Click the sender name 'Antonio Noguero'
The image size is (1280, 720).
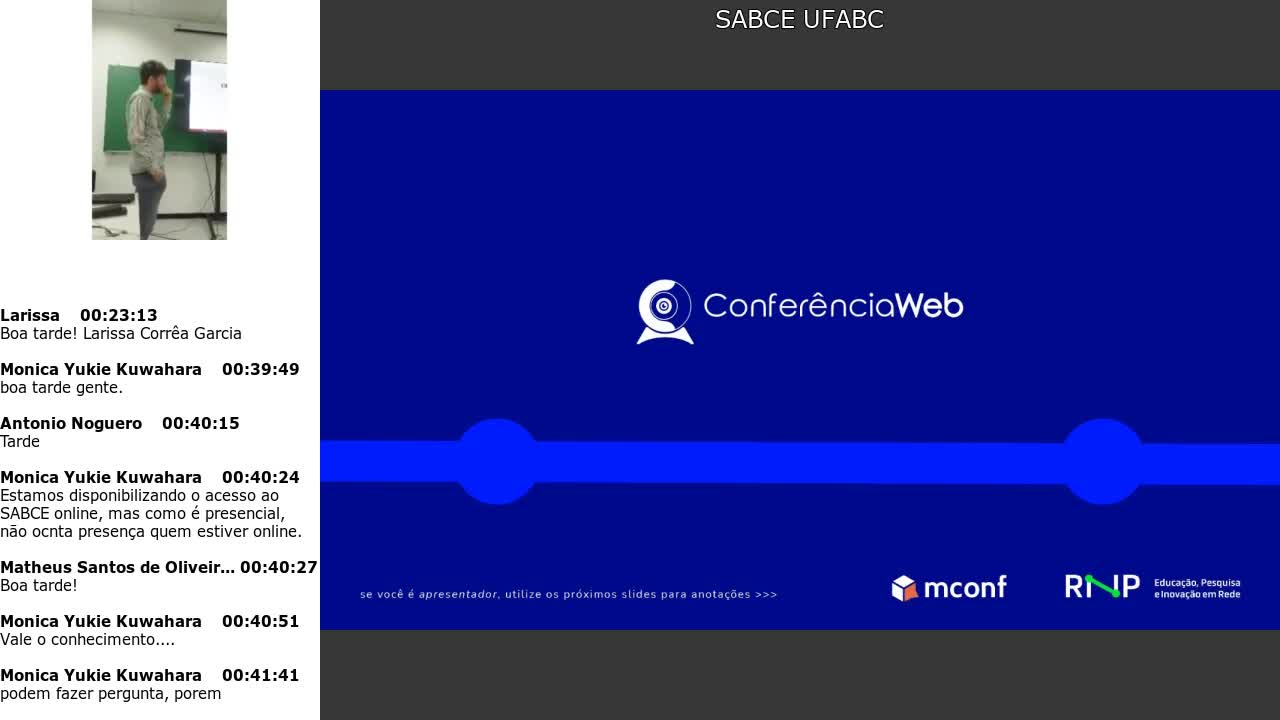(71, 424)
